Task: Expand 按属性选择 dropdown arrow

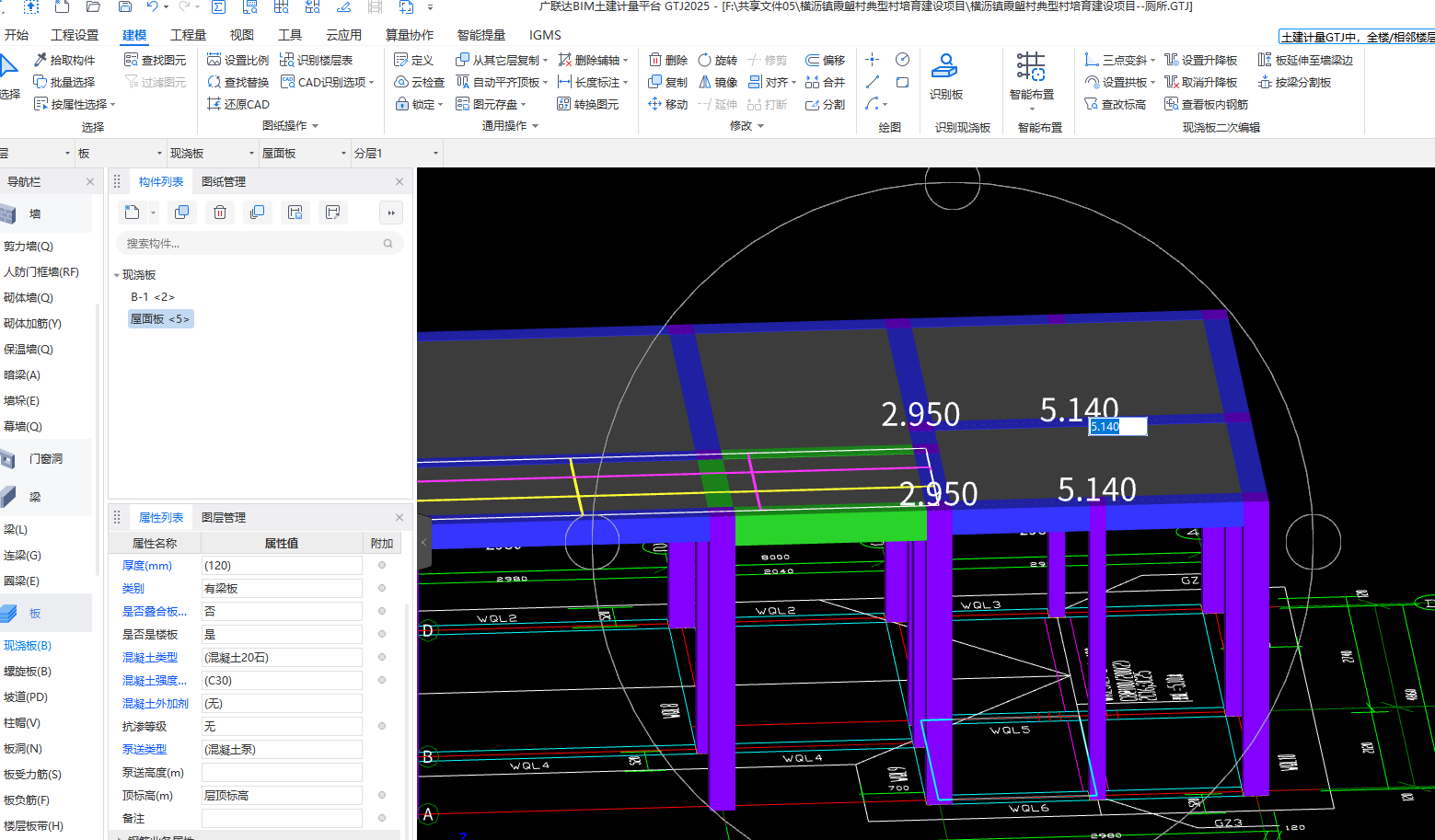Action: click(113, 105)
